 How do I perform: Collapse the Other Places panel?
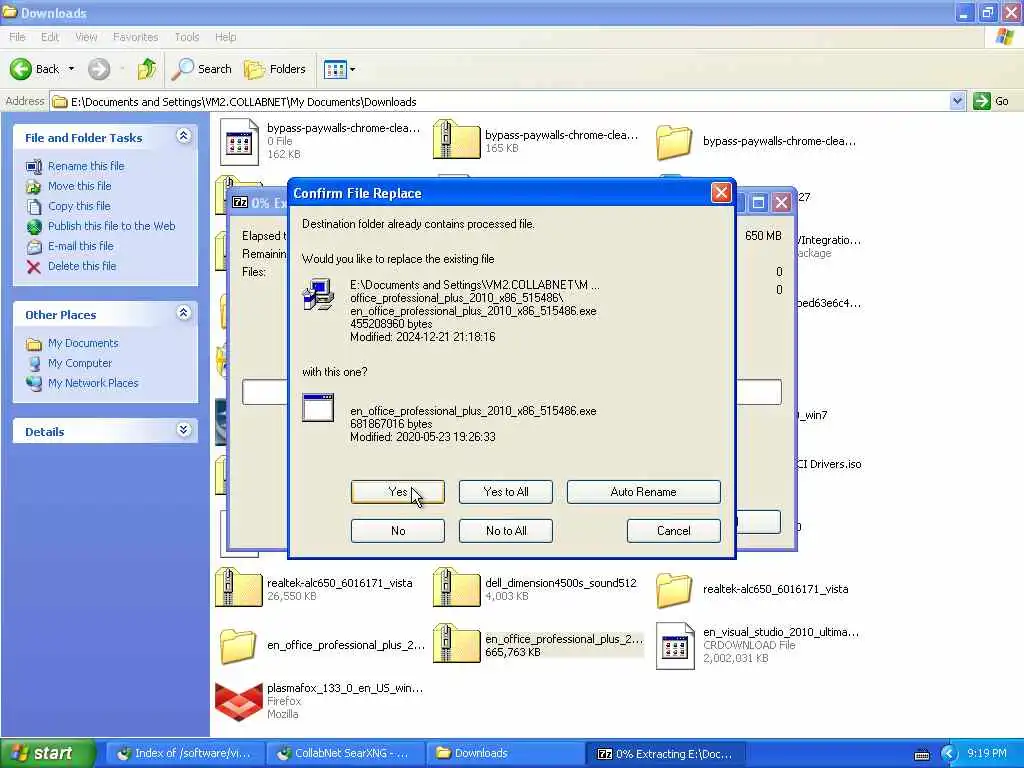pyautogui.click(x=184, y=313)
